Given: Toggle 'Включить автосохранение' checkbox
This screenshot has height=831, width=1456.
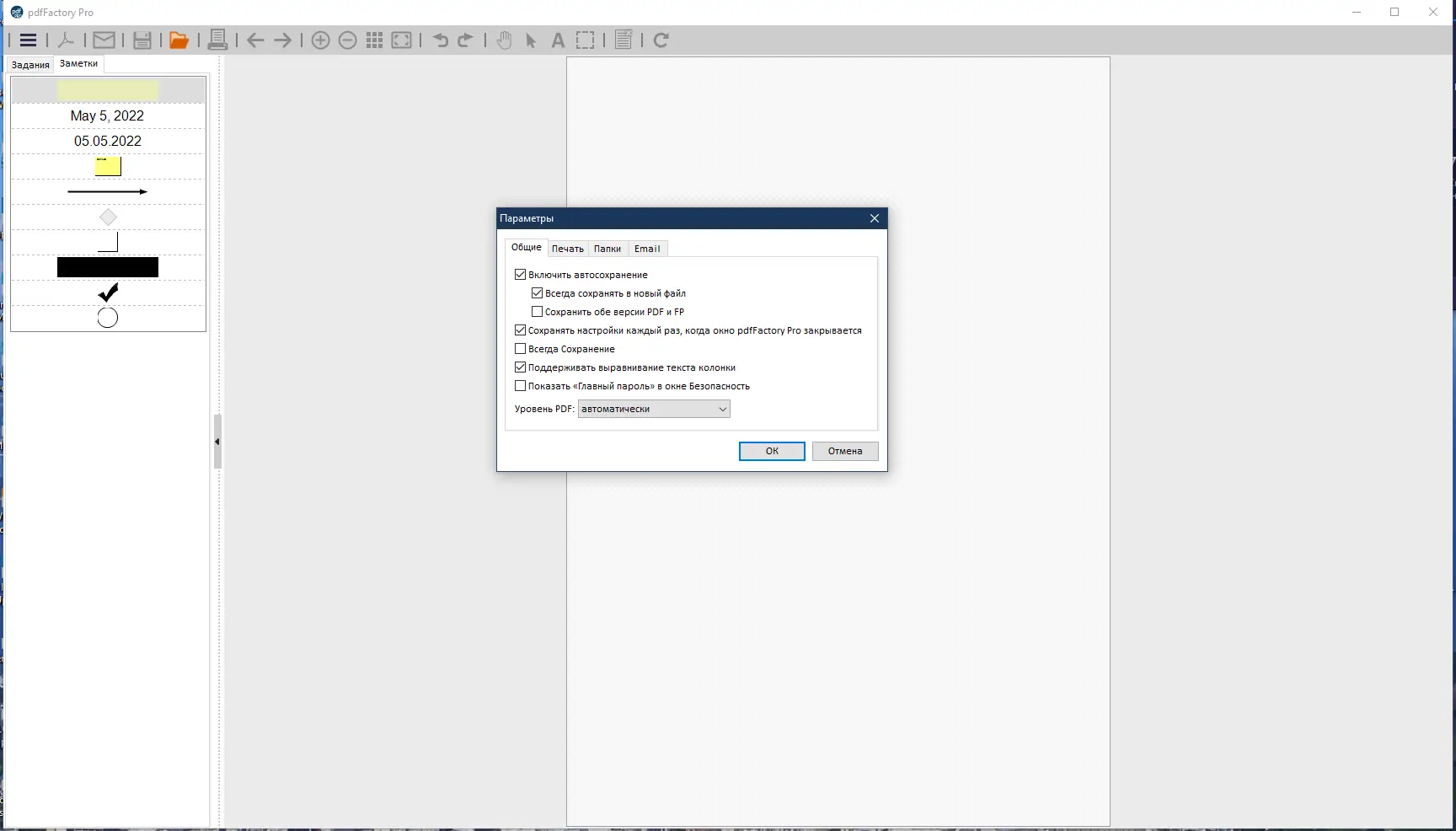Looking at the screenshot, I should (x=520, y=275).
